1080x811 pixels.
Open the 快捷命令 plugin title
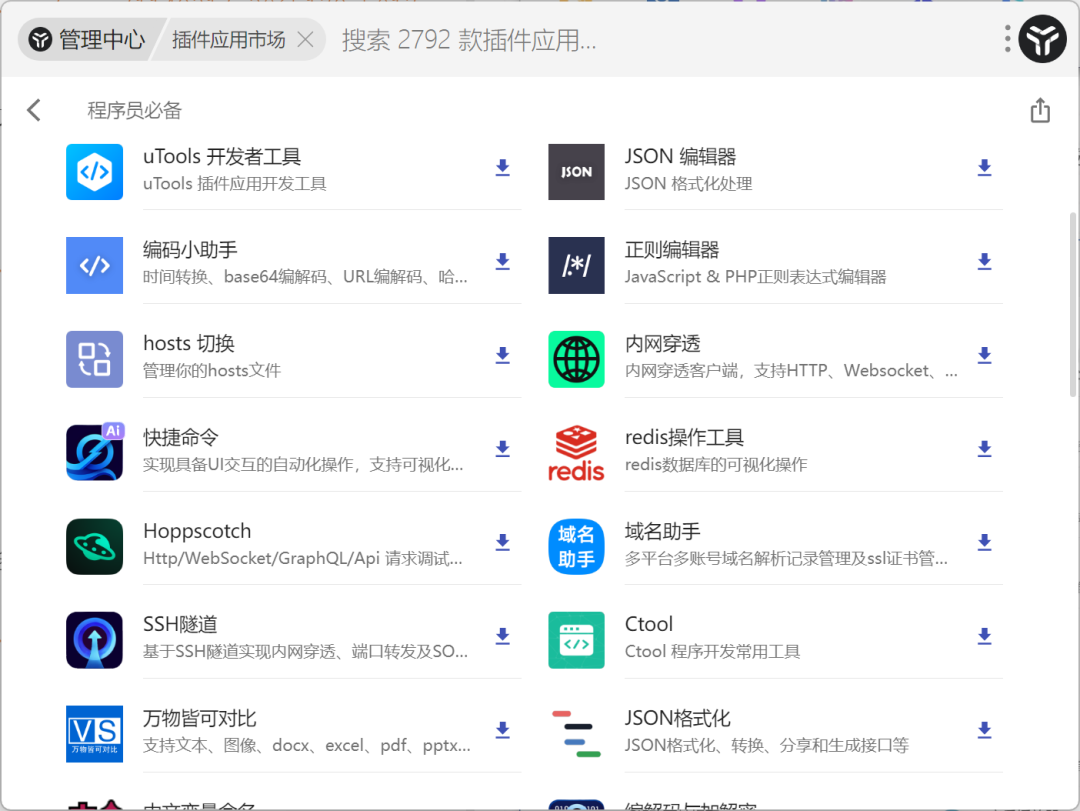tap(181, 438)
